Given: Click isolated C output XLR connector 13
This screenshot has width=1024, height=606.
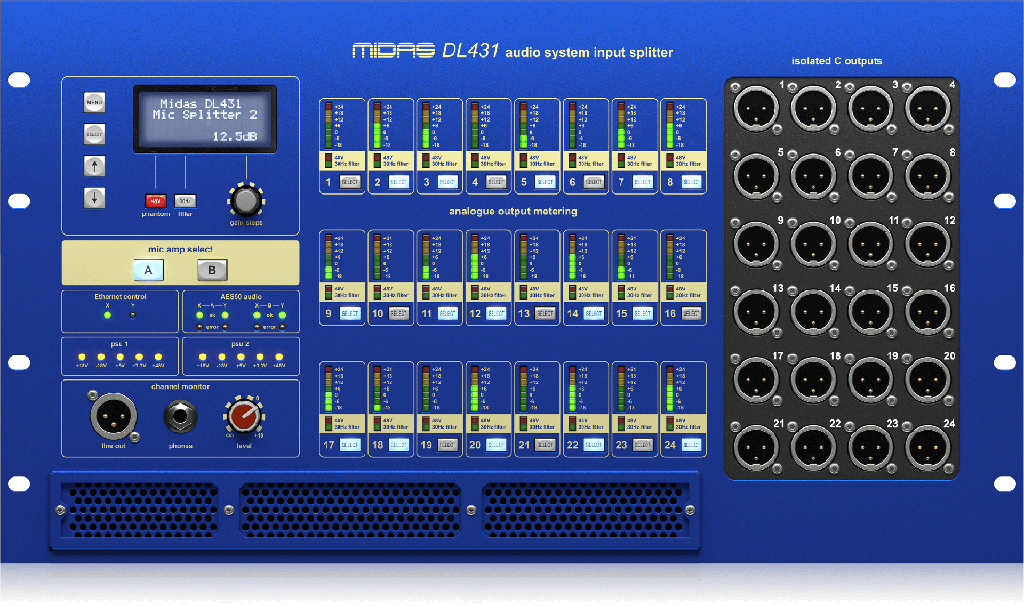Looking at the screenshot, I should pos(756,311).
